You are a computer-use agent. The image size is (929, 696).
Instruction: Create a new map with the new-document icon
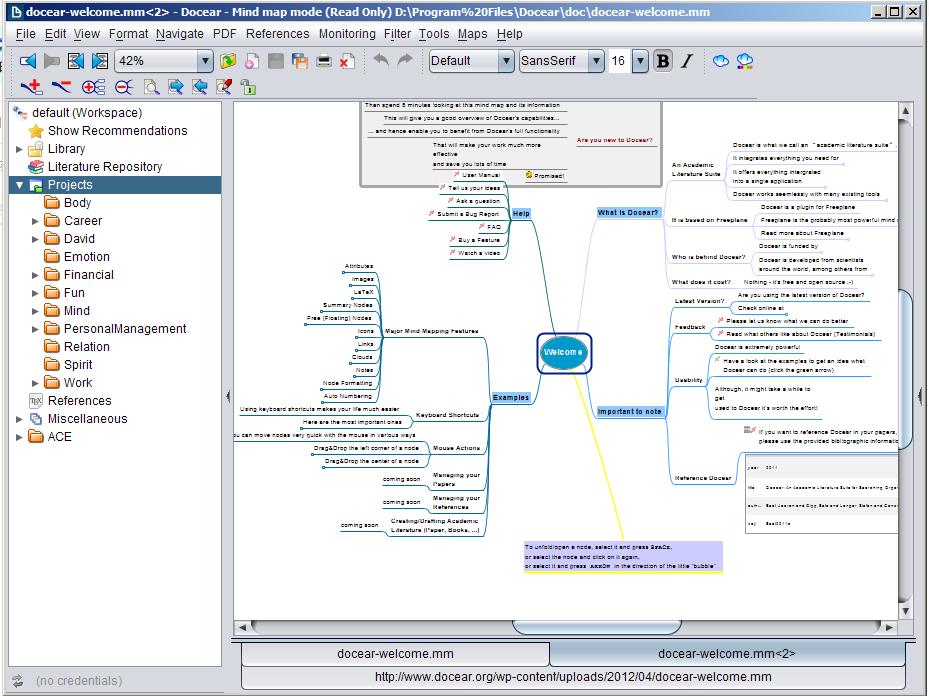[252, 61]
